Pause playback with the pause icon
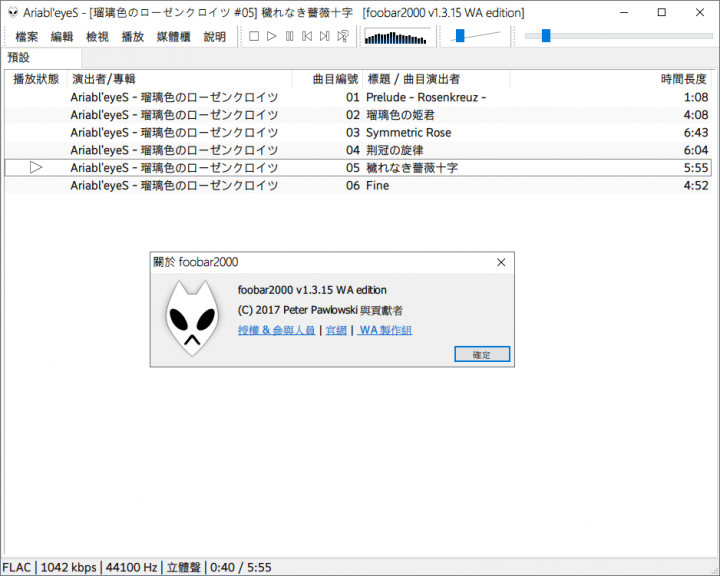Screen dimensions: 720x576 coord(289,36)
